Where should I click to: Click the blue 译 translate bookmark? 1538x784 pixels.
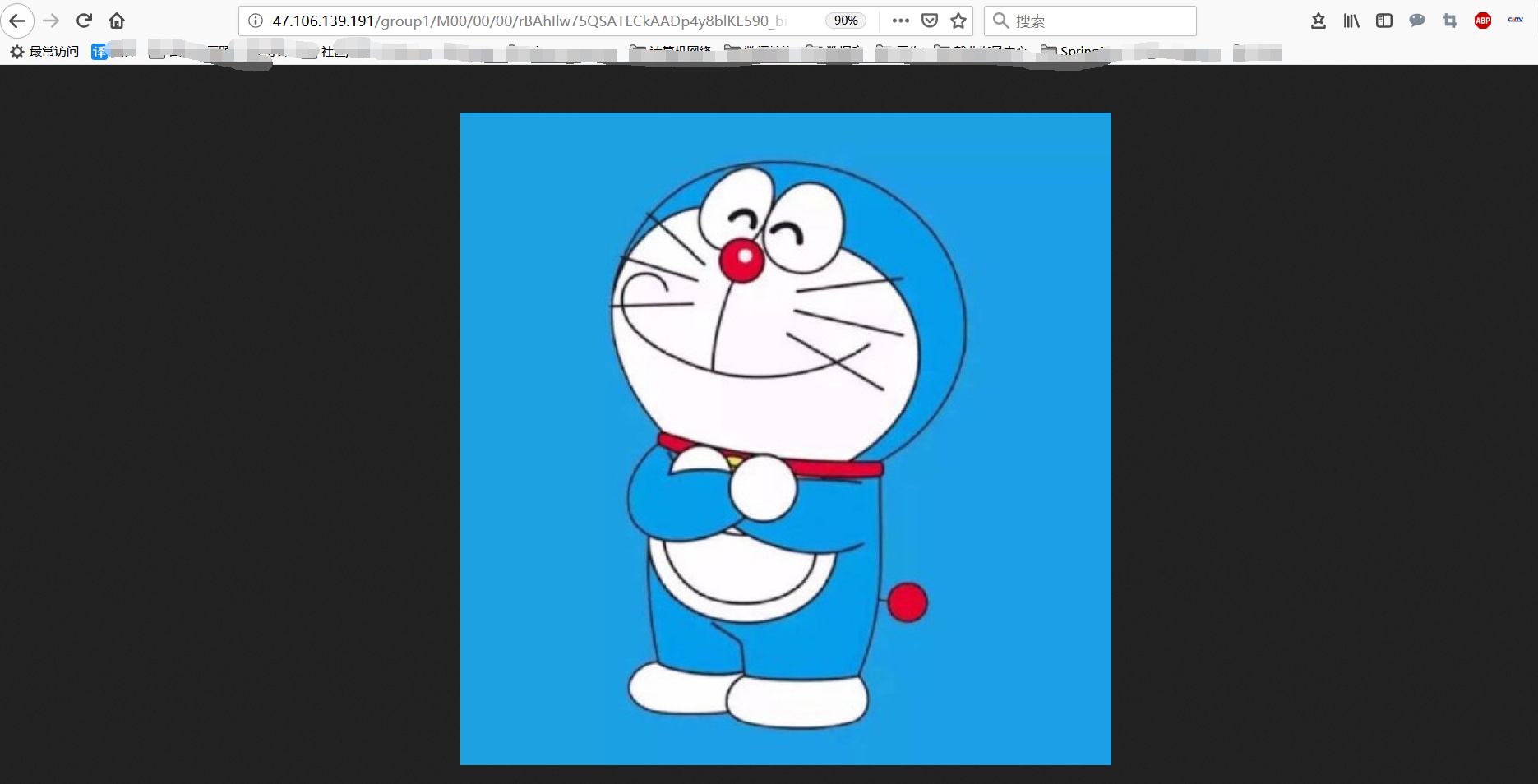coord(99,52)
